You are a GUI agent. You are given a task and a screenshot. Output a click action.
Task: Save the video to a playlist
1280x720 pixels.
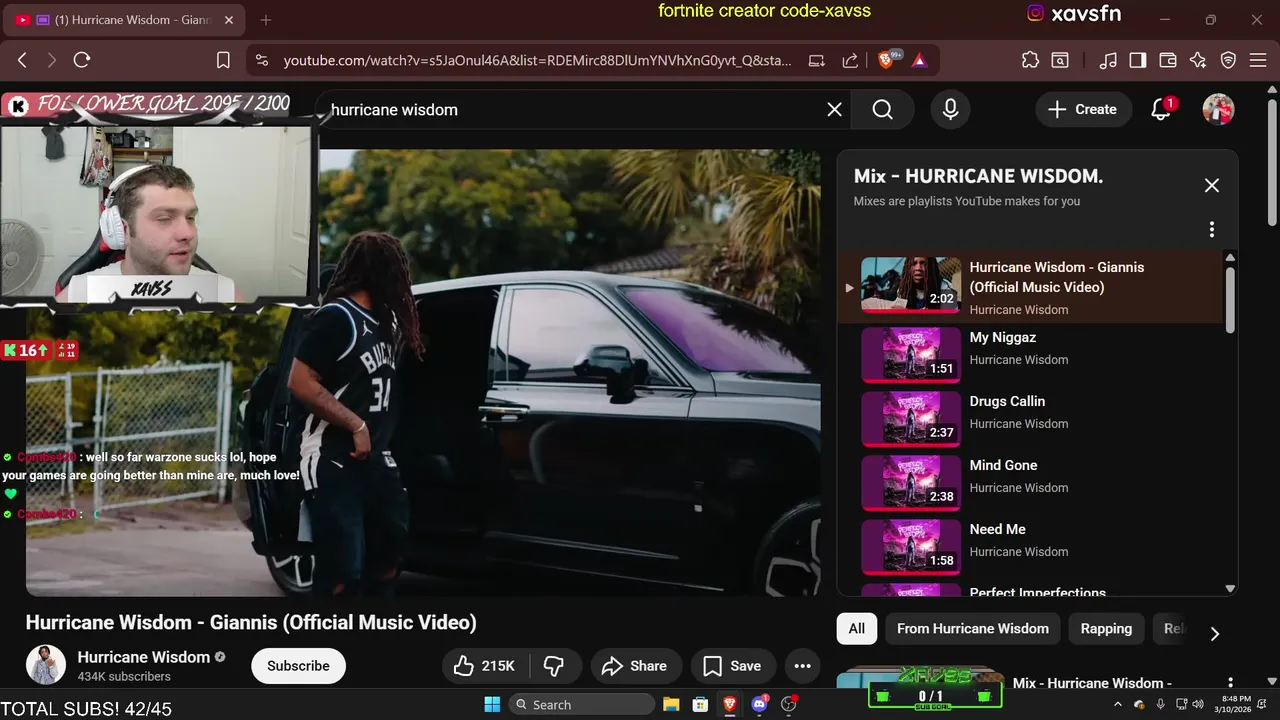tap(733, 666)
